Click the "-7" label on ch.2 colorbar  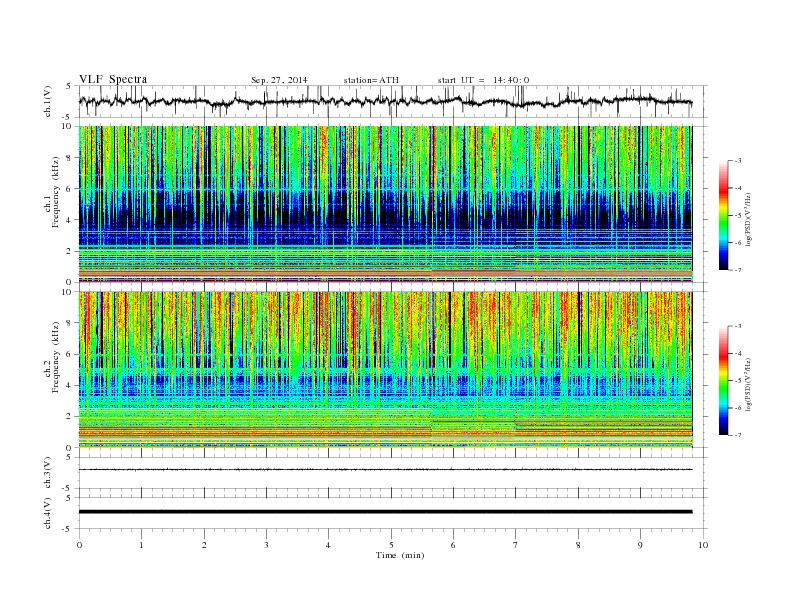click(737, 435)
